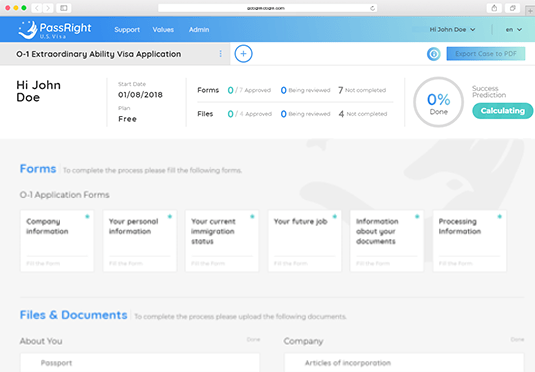Click Export Case to PDF button
The height and width of the screenshot is (372, 535).
click(x=486, y=54)
